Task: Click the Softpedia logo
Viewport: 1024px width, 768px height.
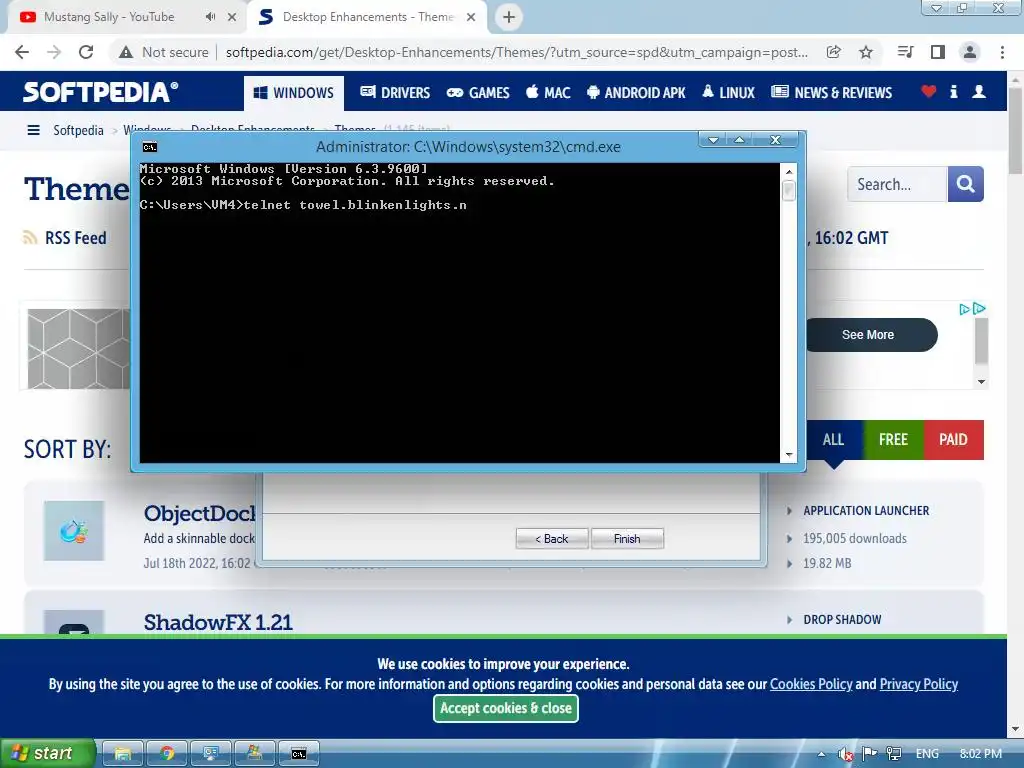Action: tap(101, 92)
